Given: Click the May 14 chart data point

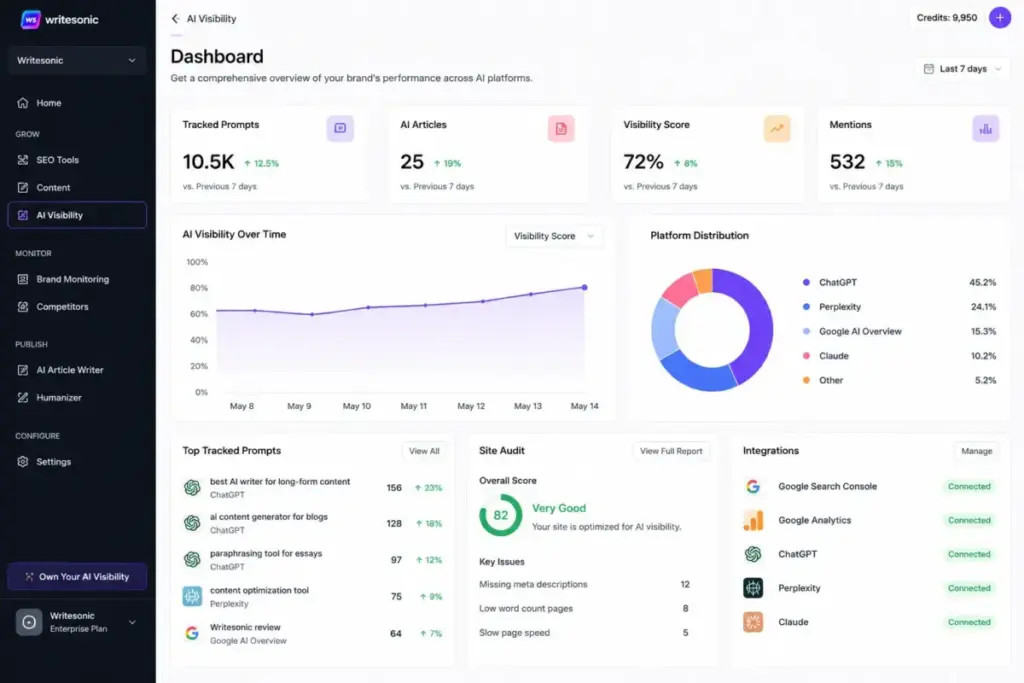Looking at the screenshot, I should (584, 287).
